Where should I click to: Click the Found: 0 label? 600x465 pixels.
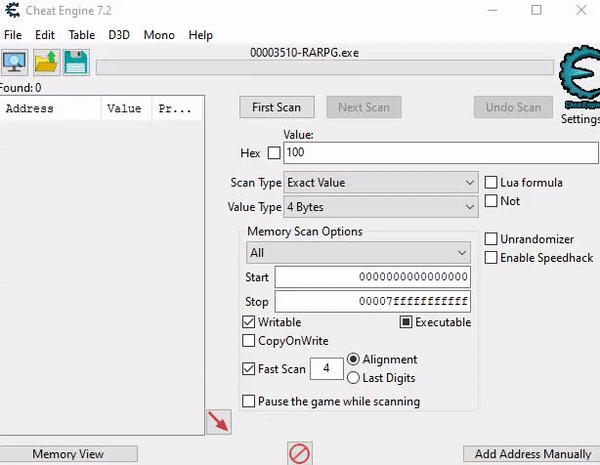21,88
